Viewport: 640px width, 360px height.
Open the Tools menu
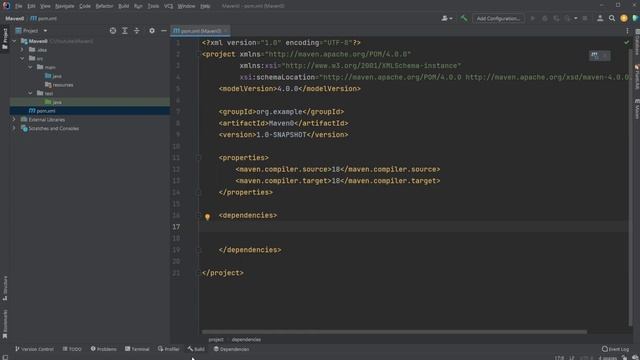153,6
